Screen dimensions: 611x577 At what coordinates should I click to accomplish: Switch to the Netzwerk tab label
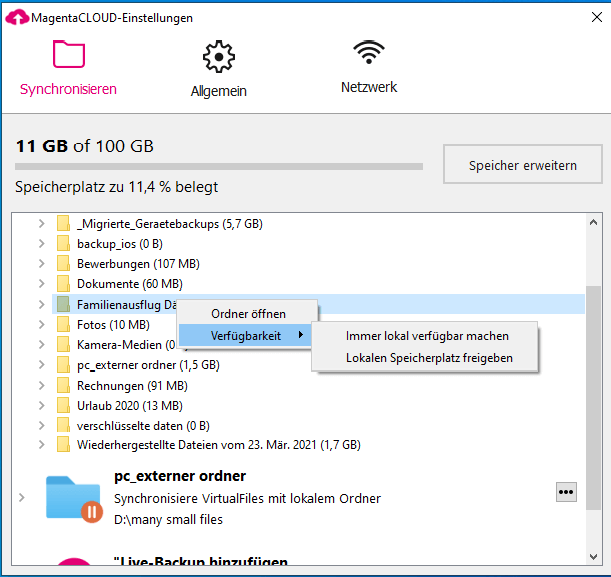click(369, 87)
